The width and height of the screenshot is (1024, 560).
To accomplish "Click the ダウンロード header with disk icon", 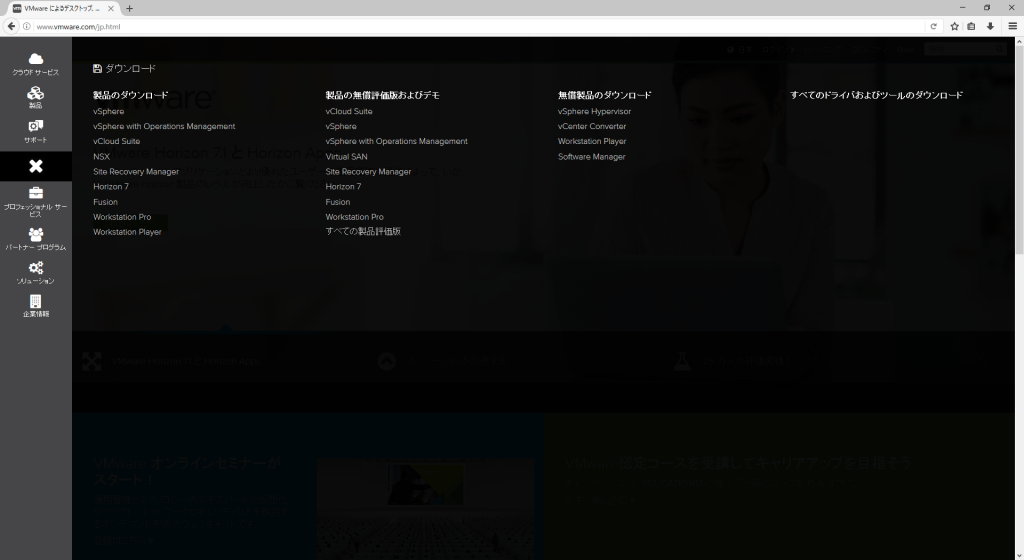I will tap(124, 69).
